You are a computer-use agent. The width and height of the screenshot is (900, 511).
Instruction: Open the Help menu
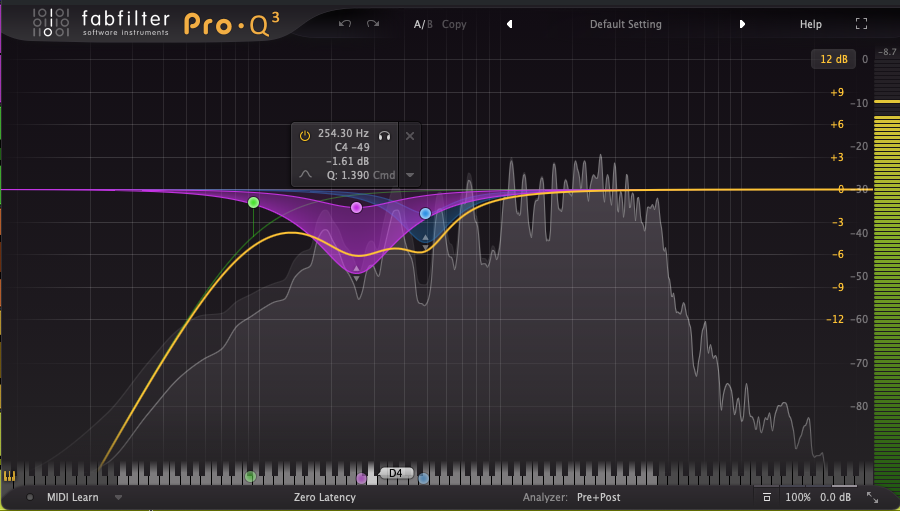(810, 24)
